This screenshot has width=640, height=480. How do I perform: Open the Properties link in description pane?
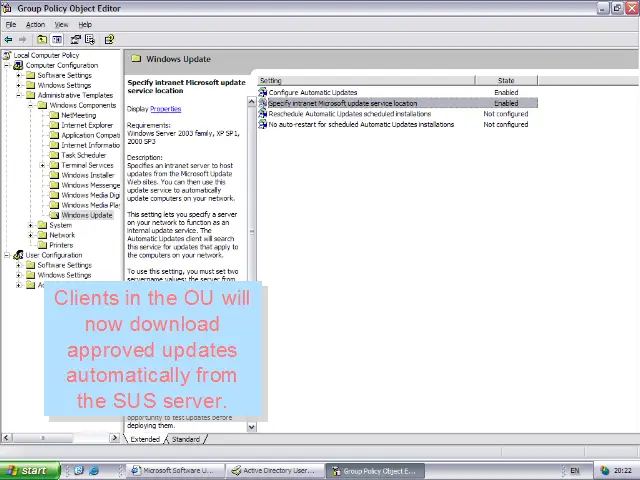click(165, 109)
